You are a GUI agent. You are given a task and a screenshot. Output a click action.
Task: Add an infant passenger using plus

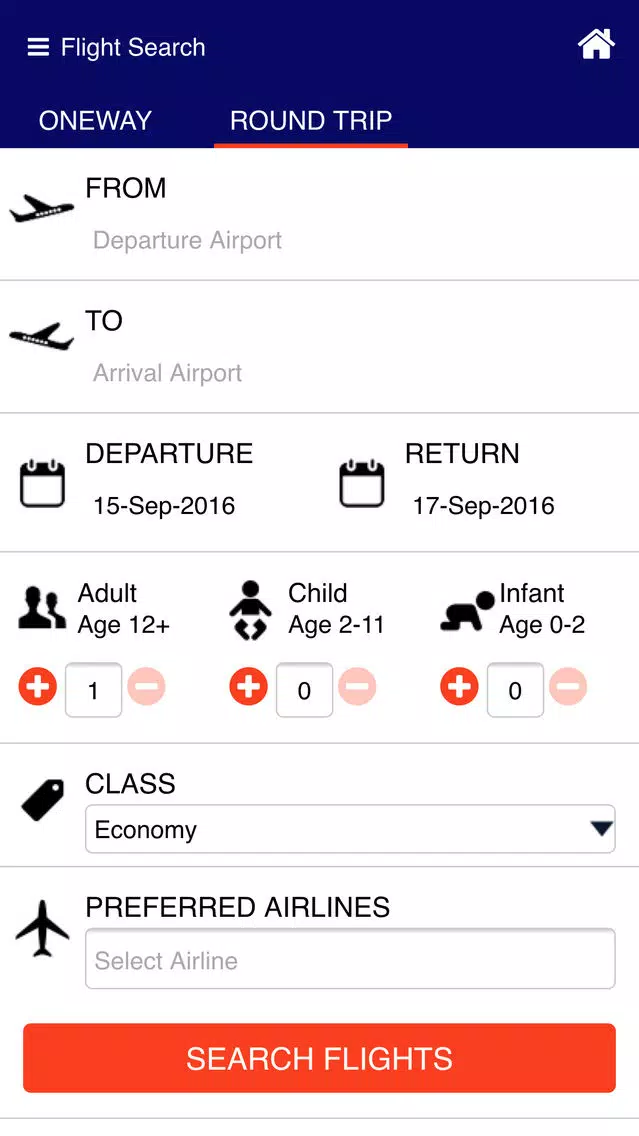coord(459,686)
